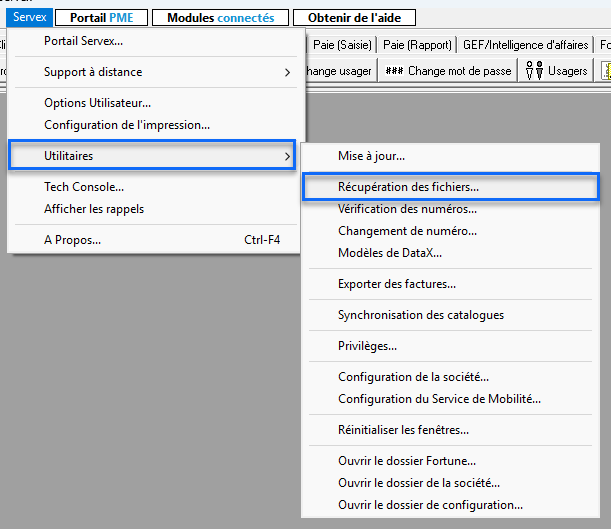Open the GEF/Intelligence d'affaires tab
611x529 pixels.
pos(526,44)
